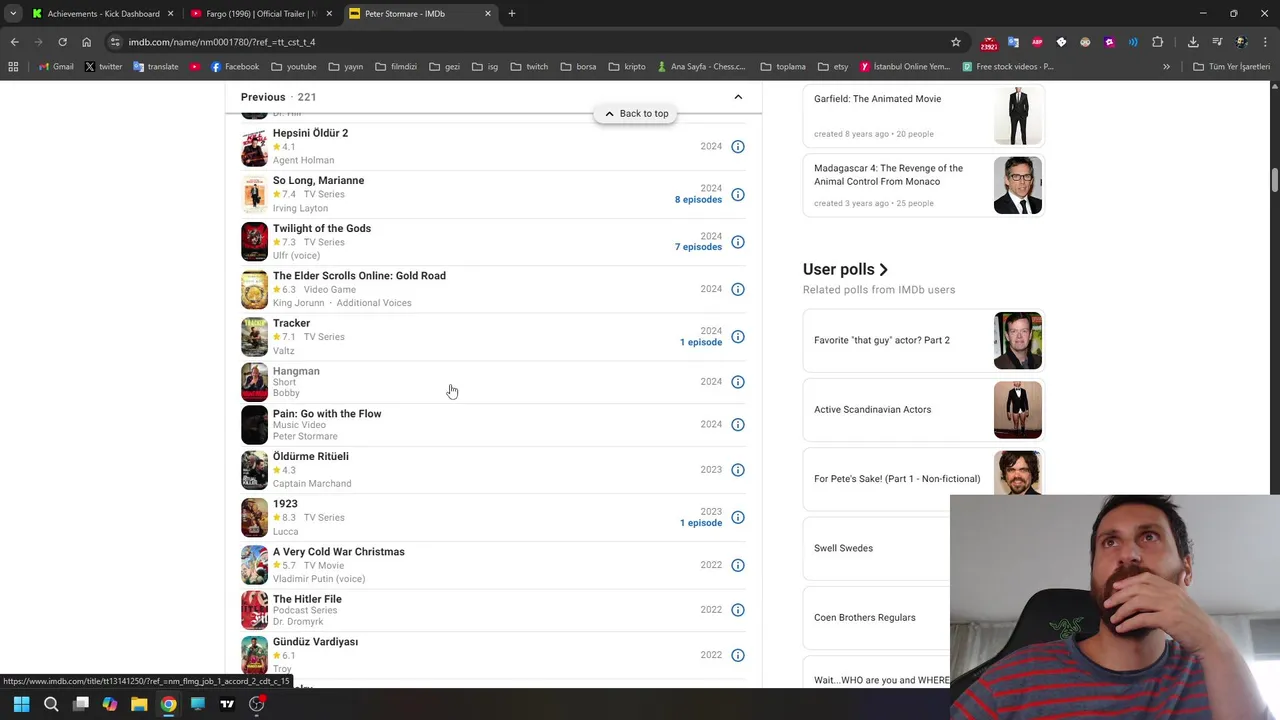Open the extensions puzzle icon
This screenshot has height=720, width=1280.
coord(1158,42)
